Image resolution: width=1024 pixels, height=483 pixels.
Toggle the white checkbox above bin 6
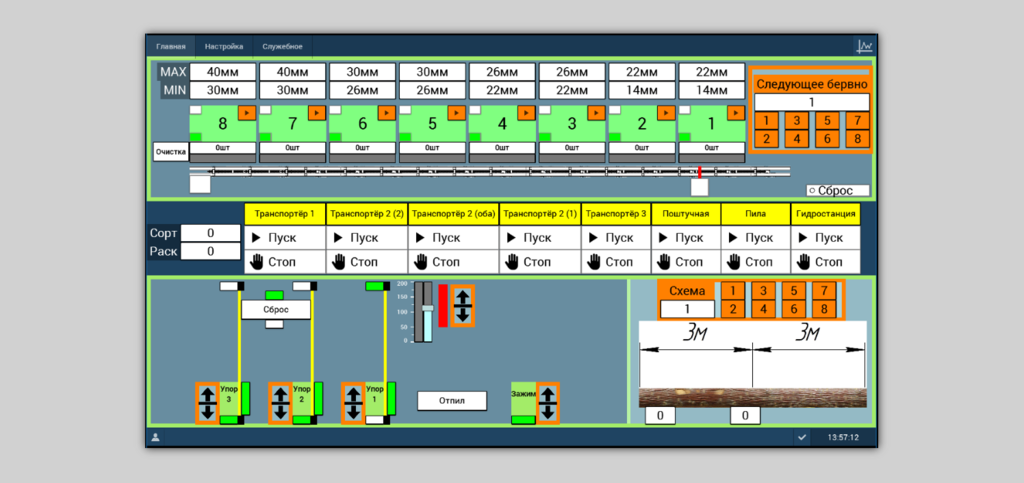point(335,110)
